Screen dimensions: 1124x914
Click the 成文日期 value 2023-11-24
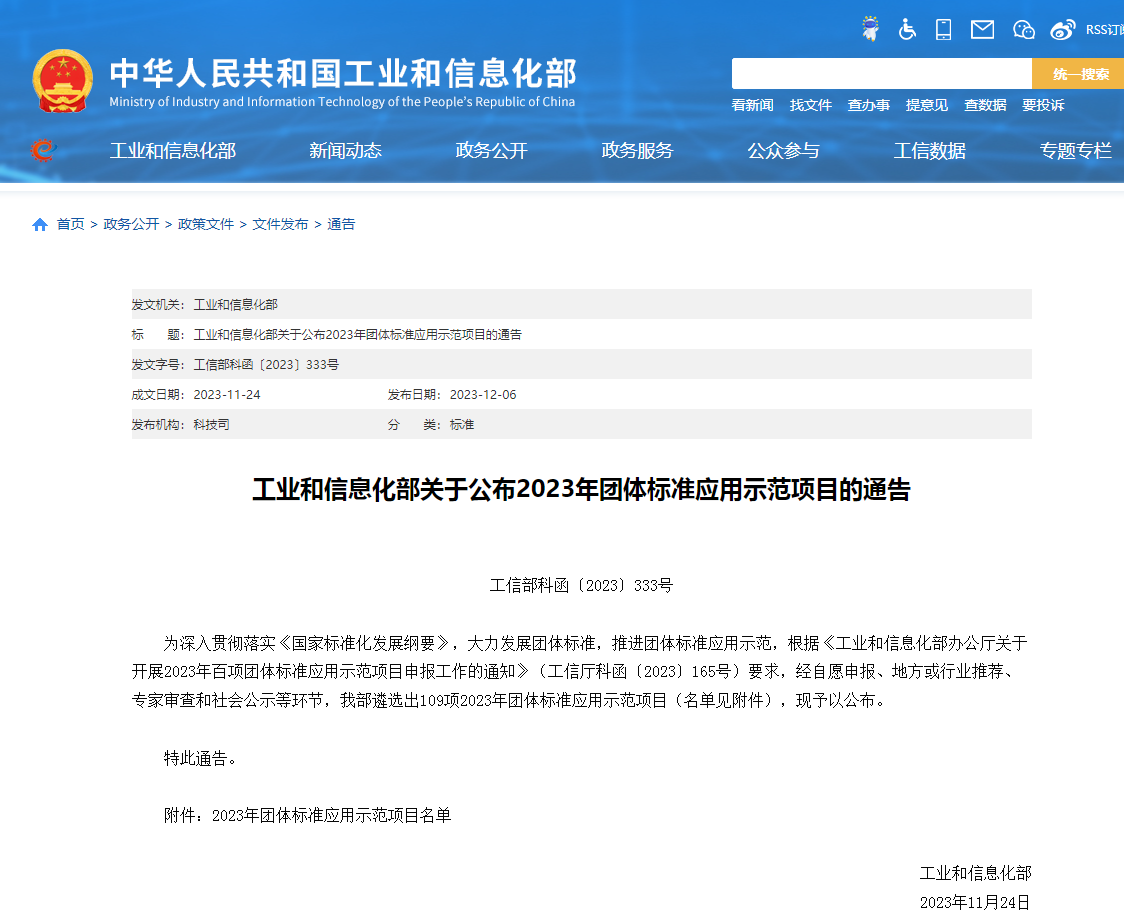227,395
